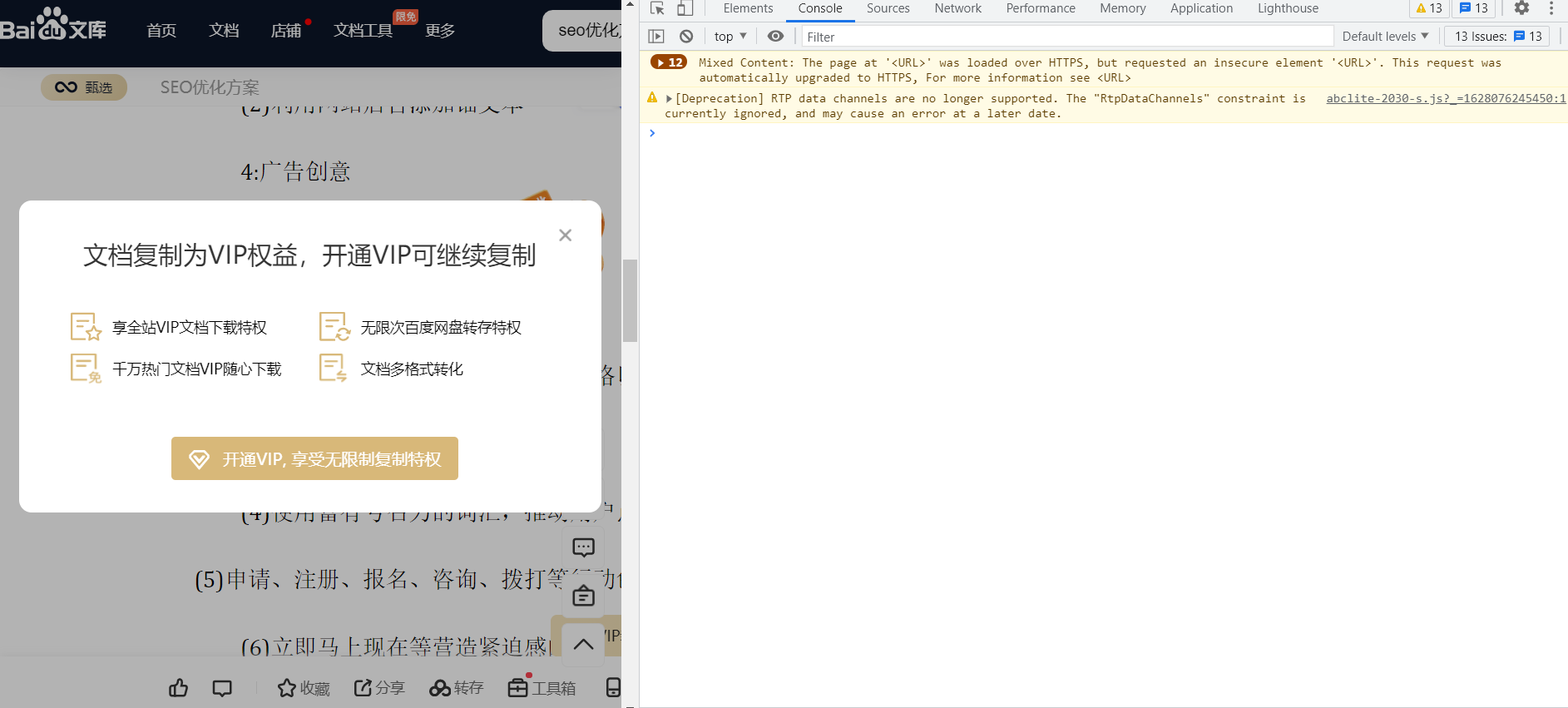
Task: Open the 更多 nav menu
Action: (x=440, y=31)
